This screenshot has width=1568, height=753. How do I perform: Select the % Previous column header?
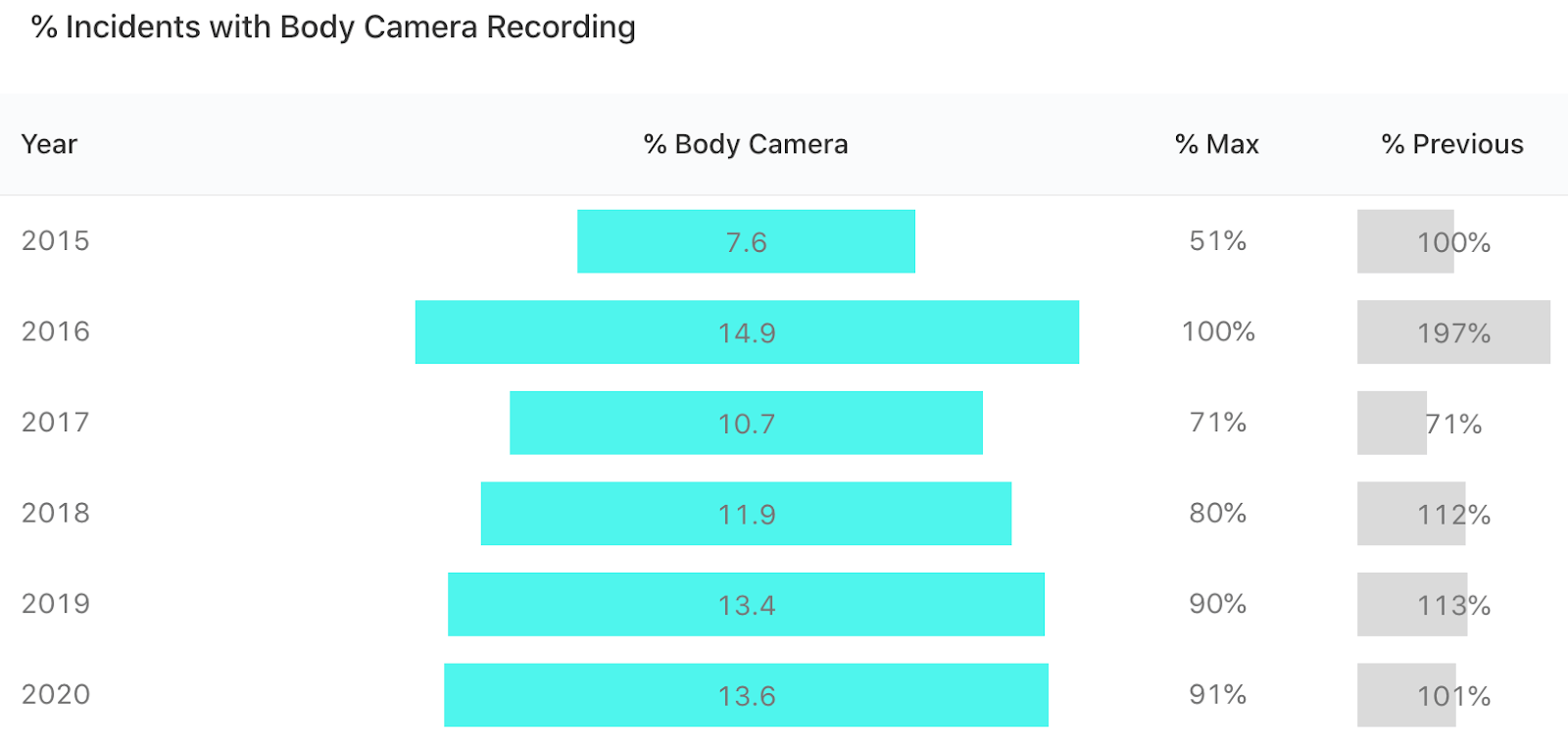pos(1452,144)
